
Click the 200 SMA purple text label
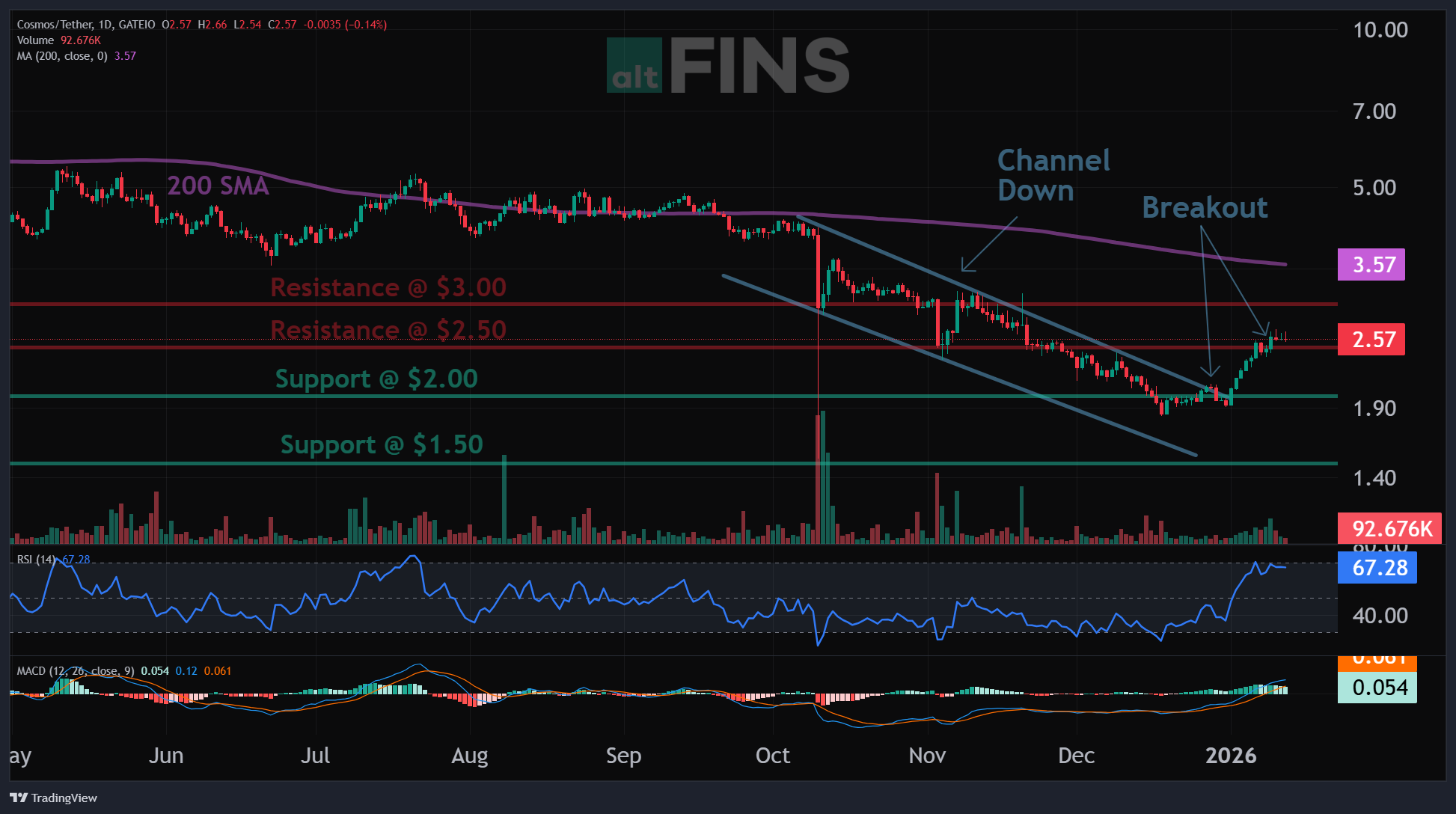pyautogui.click(x=217, y=186)
